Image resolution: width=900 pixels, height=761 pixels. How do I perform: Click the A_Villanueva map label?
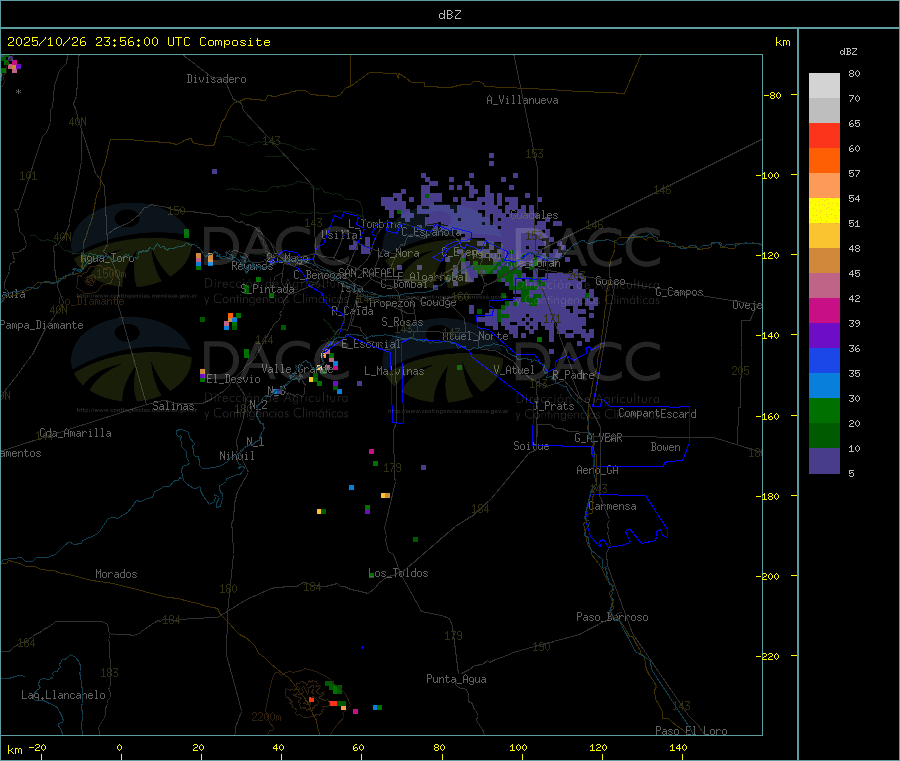coord(522,100)
